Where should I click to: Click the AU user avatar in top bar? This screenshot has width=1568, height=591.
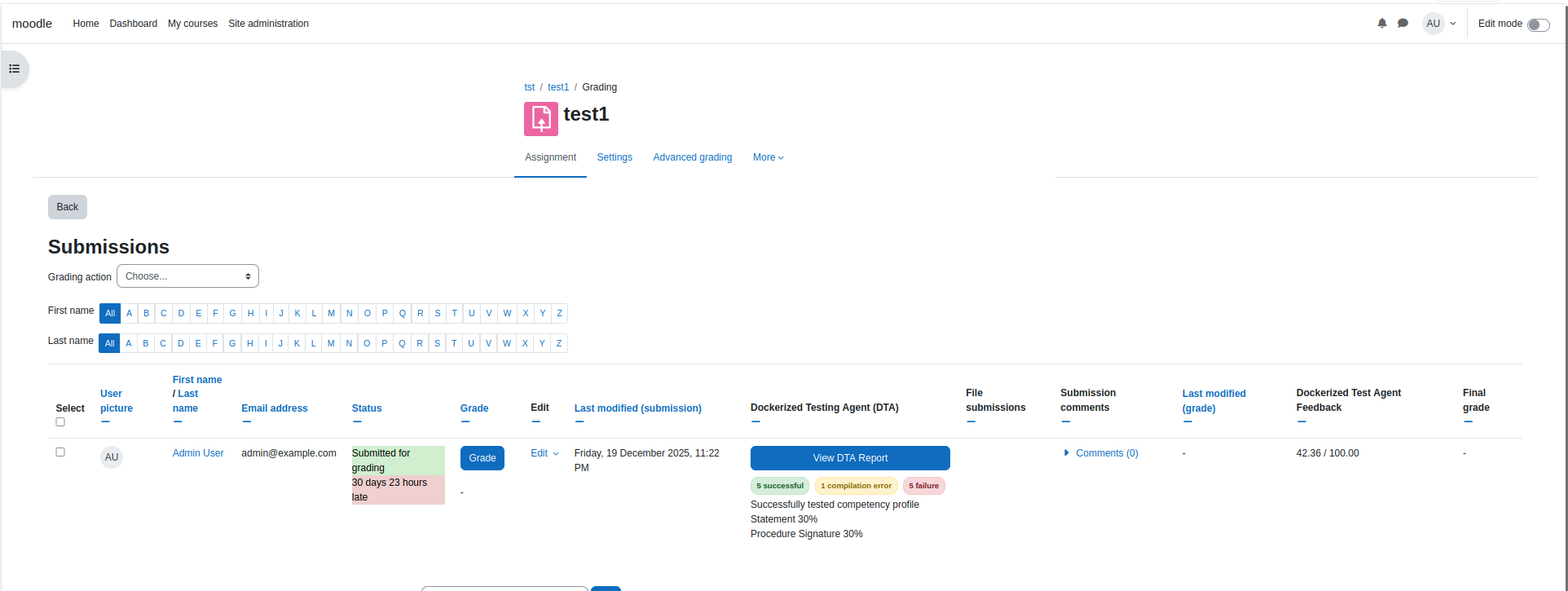pos(1433,24)
